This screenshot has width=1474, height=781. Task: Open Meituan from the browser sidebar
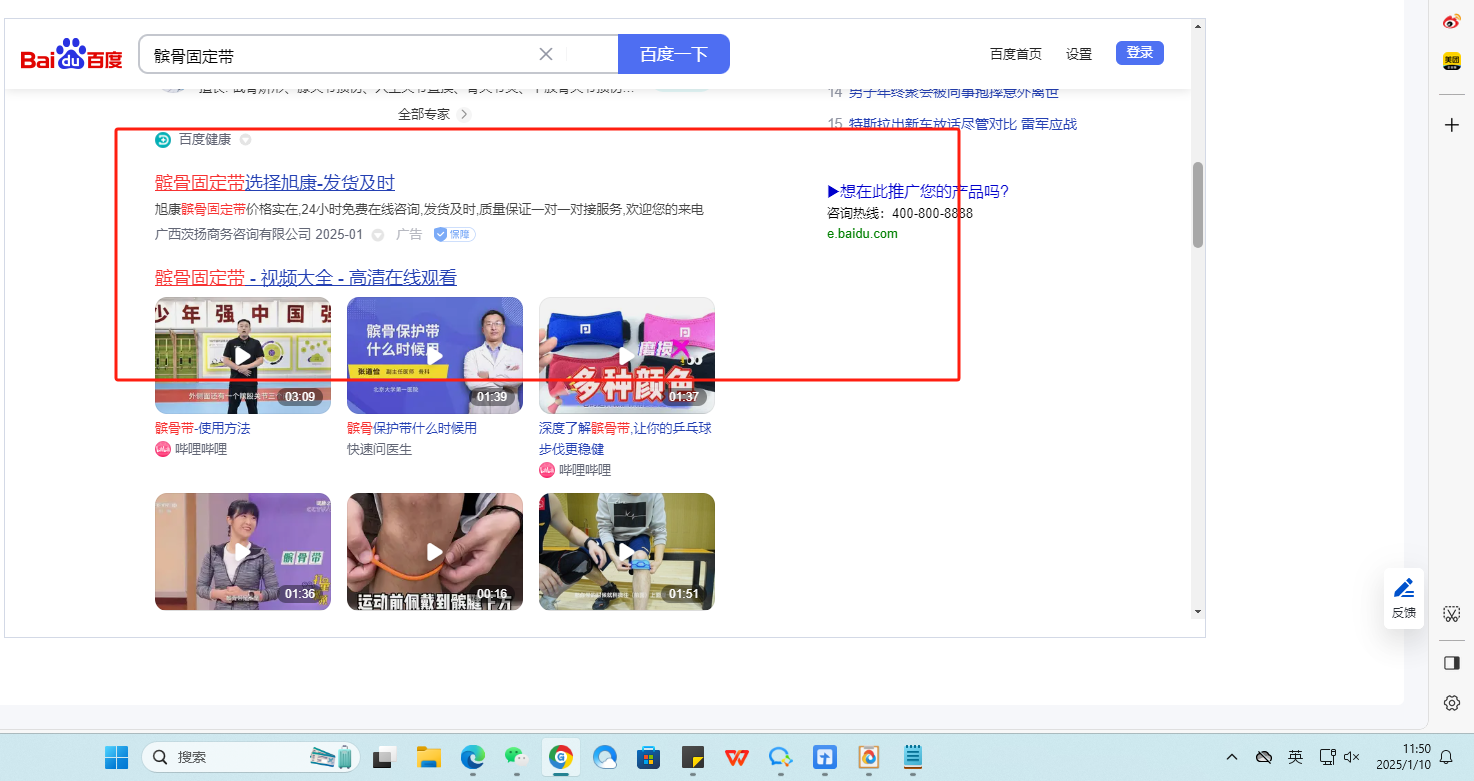coord(1452,61)
